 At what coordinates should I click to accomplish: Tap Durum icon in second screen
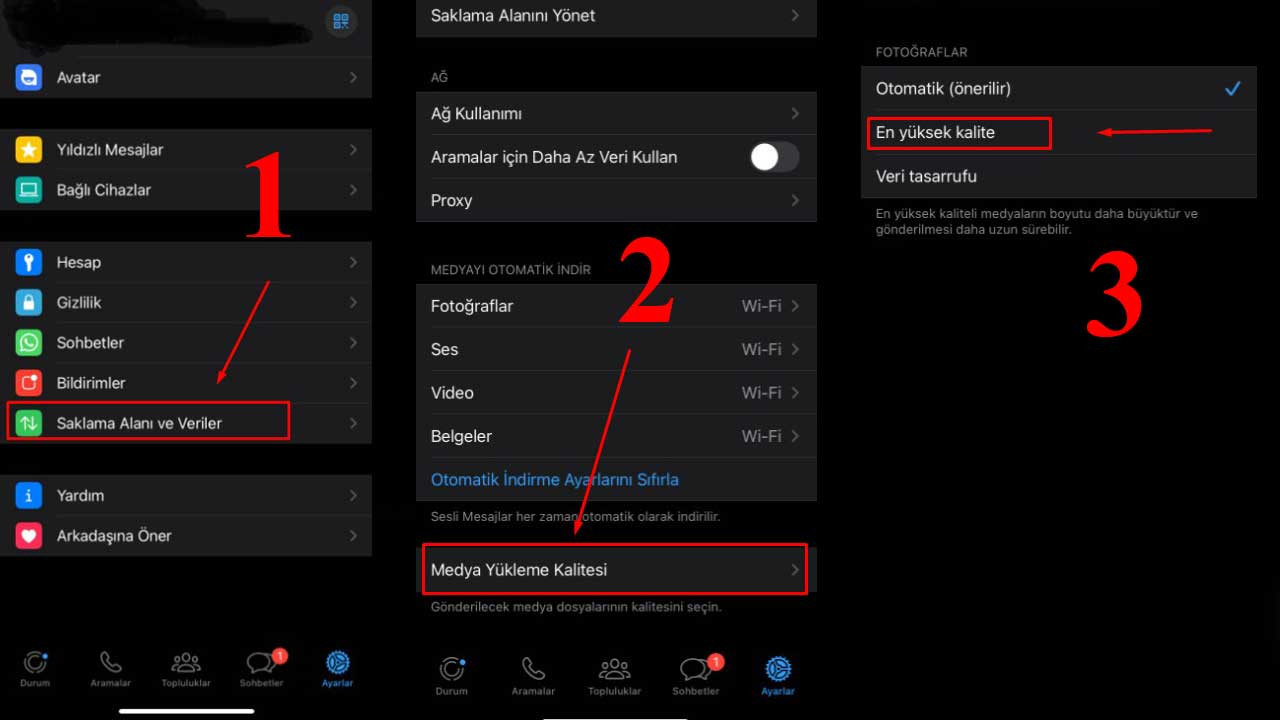point(452,669)
